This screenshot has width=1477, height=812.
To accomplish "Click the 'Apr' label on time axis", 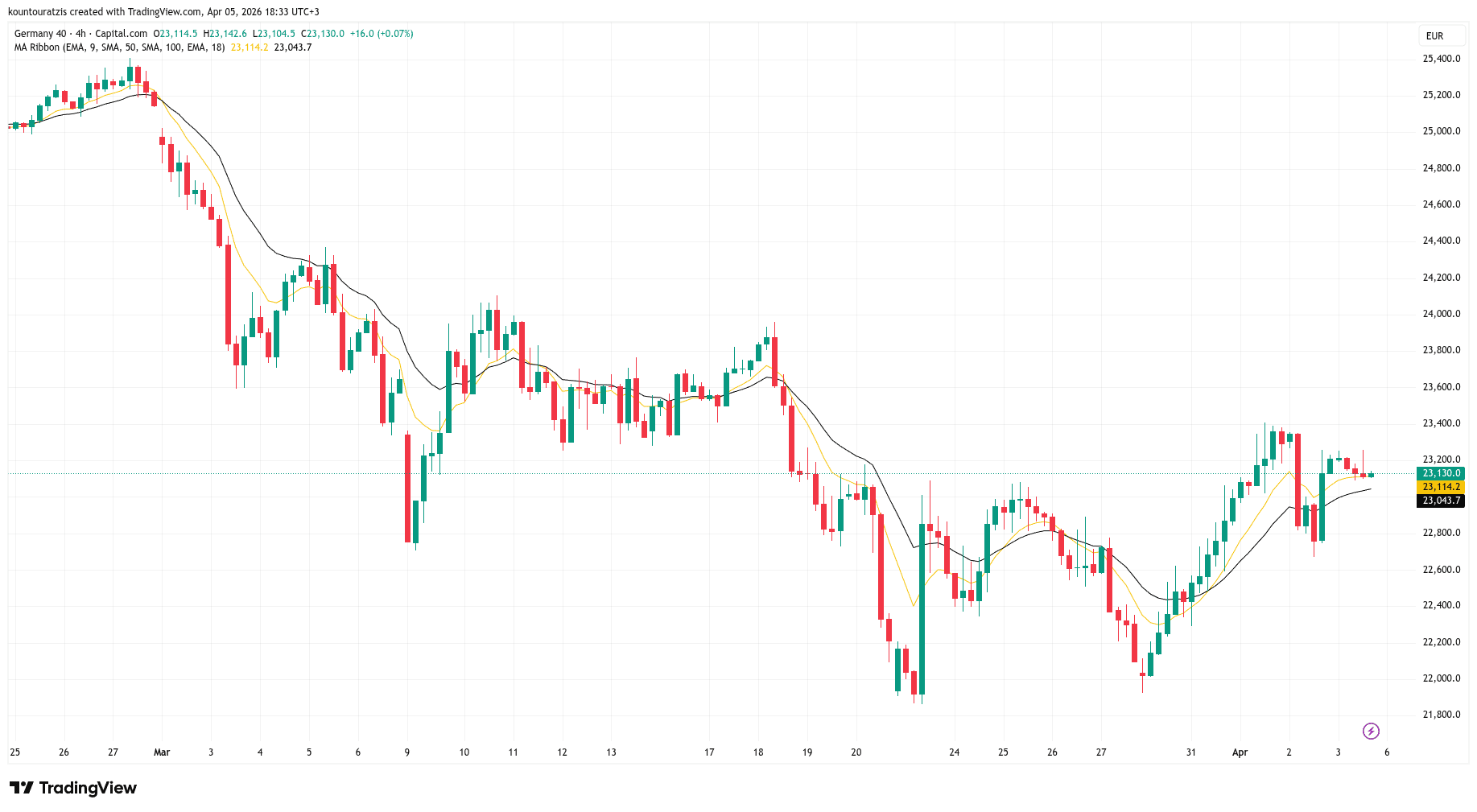I will tap(1240, 752).
